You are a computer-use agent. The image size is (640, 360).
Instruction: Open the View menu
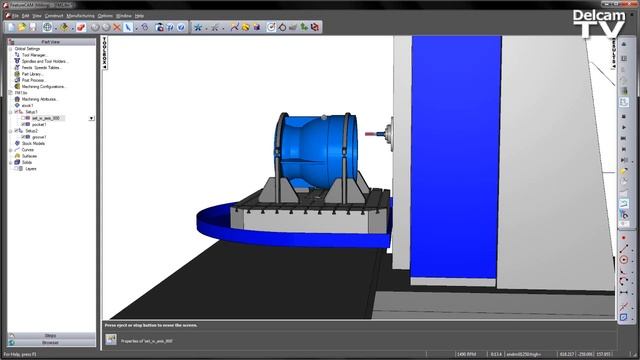[x=37, y=16]
